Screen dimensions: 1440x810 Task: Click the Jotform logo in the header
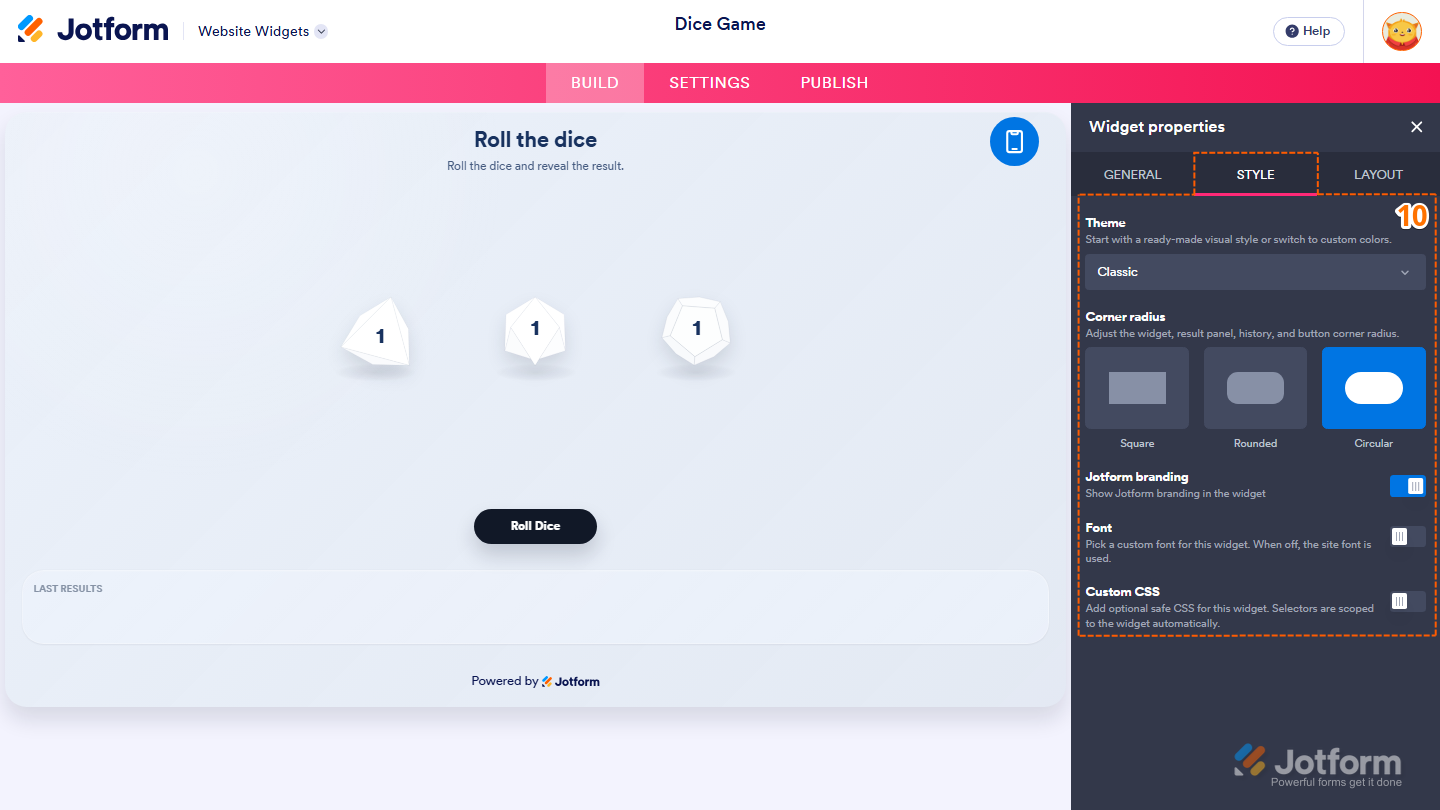pos(93,30)
